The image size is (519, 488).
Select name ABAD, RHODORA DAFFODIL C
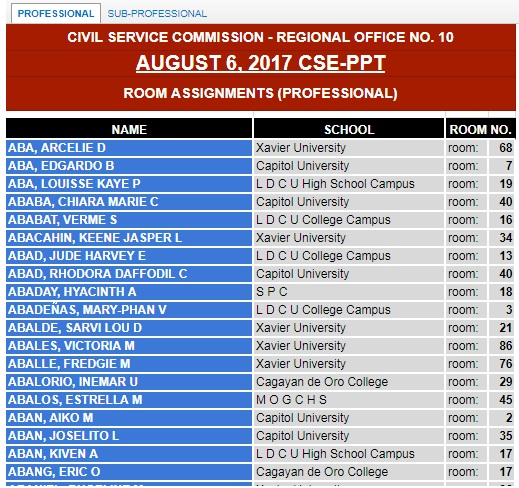point(129,274)
